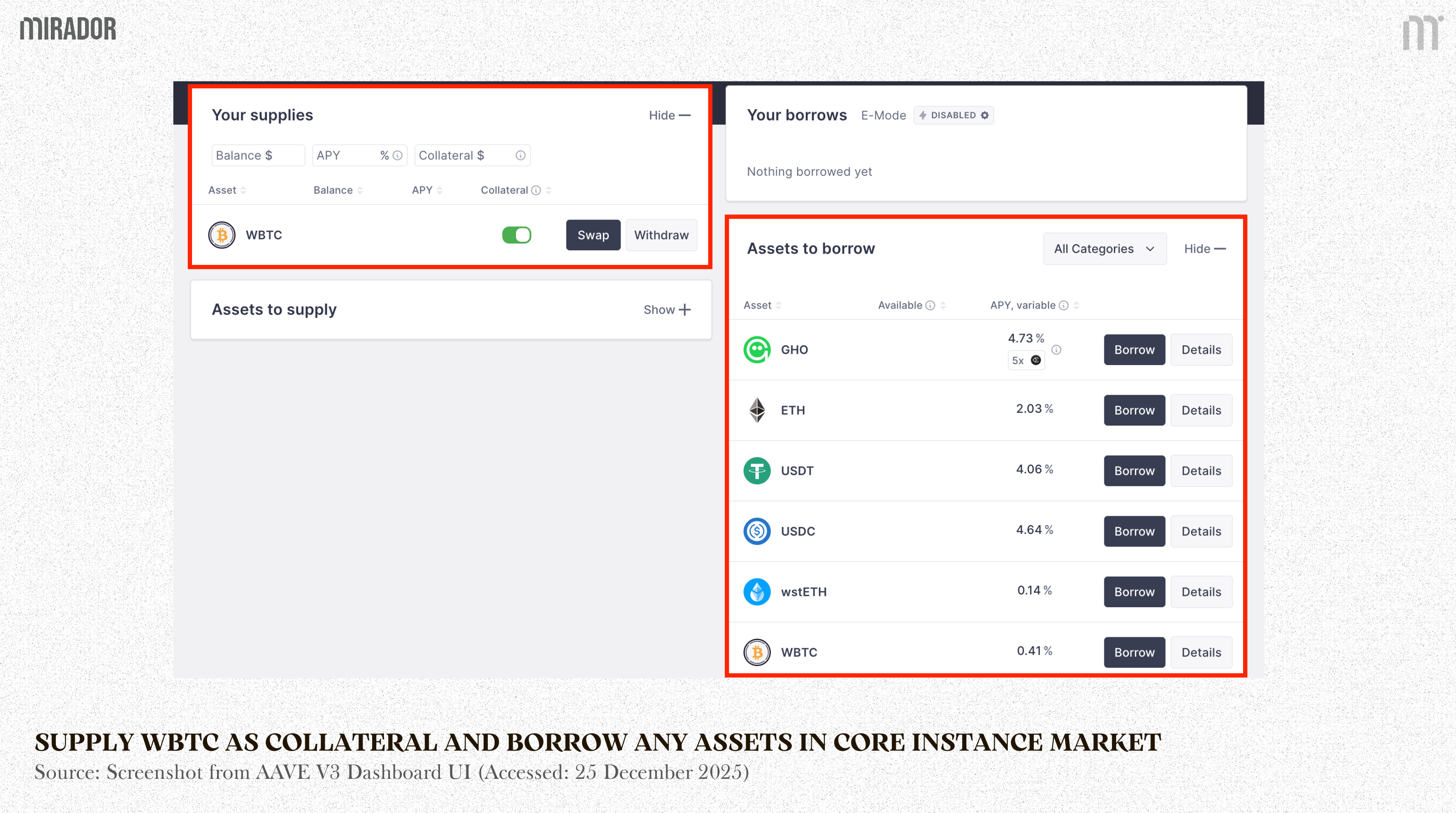Sort supplies by Balance column header

334,191
